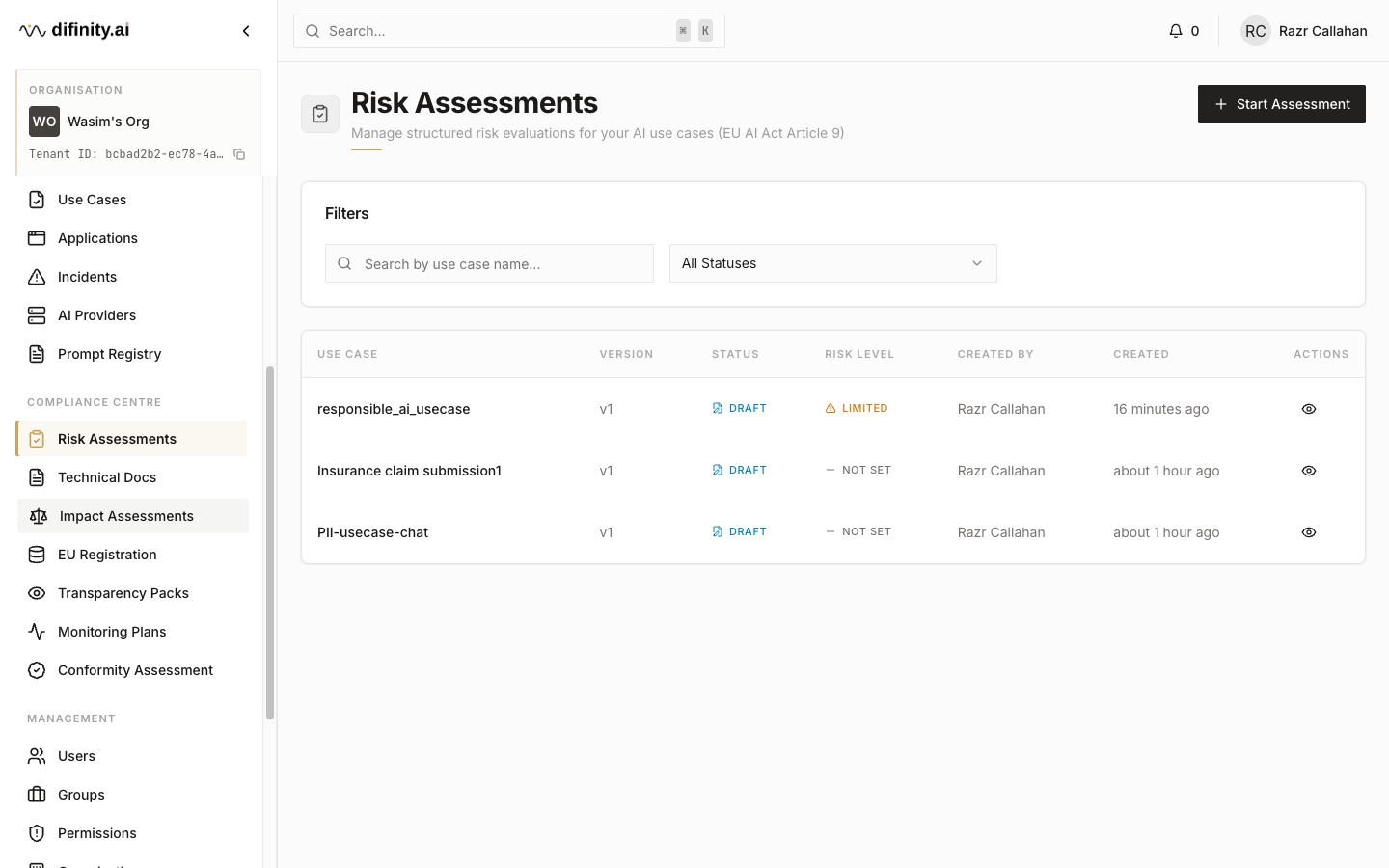
Task: Click Start Assessment button
Action: click(1282, 104)
